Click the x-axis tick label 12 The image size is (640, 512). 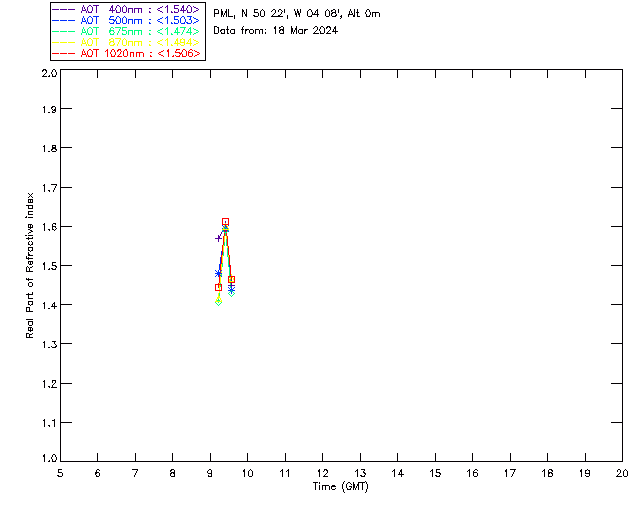click(322, 473)
